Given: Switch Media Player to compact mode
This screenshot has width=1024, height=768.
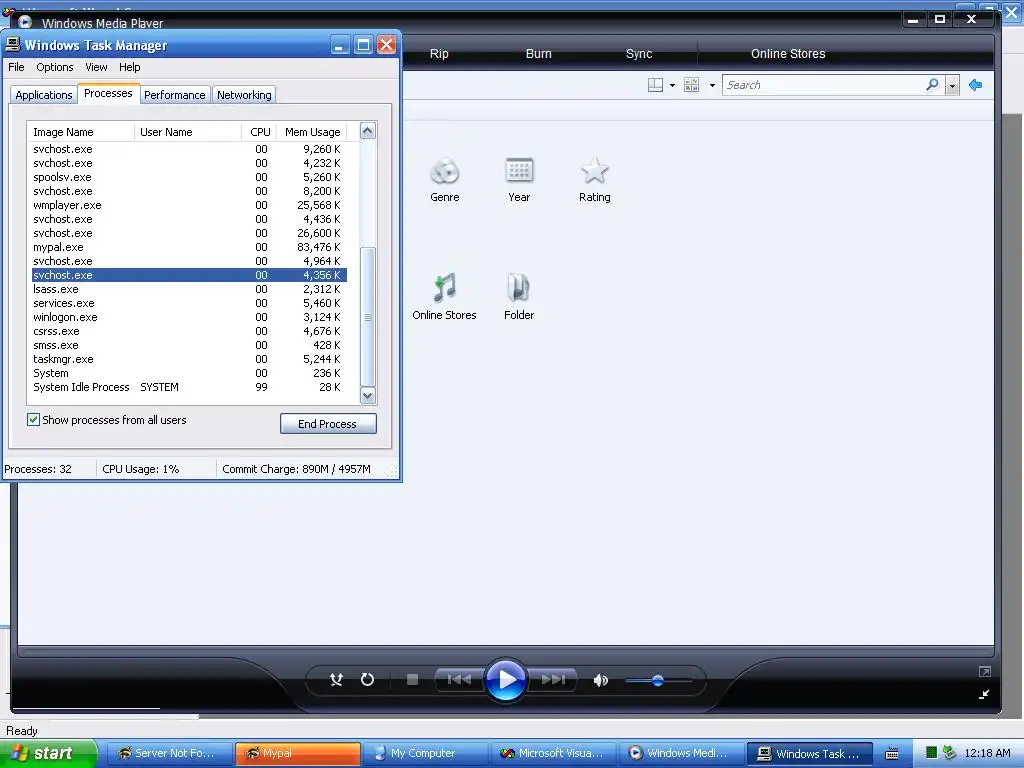Looking at the screenshot, I should (x=984, y=694).
